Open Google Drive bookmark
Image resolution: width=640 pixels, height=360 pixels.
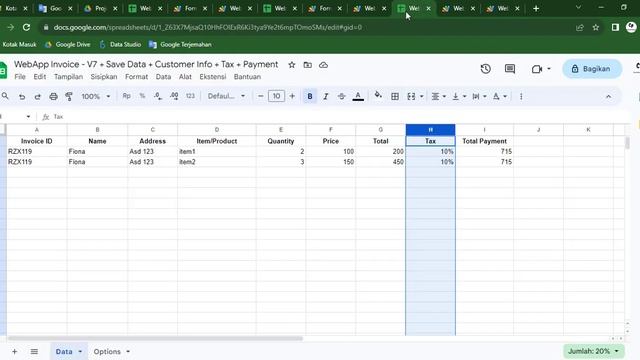click(68, 44)
